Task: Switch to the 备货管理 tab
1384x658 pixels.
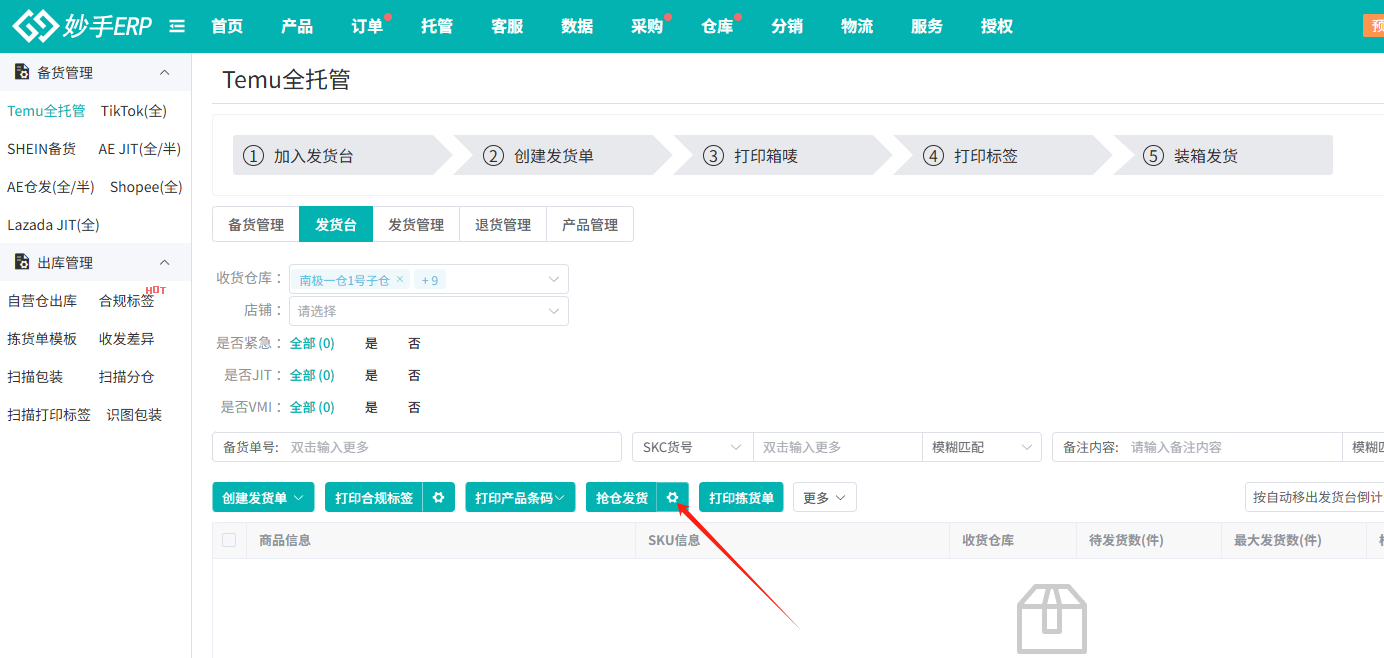Action: click(x=256, y=225)
